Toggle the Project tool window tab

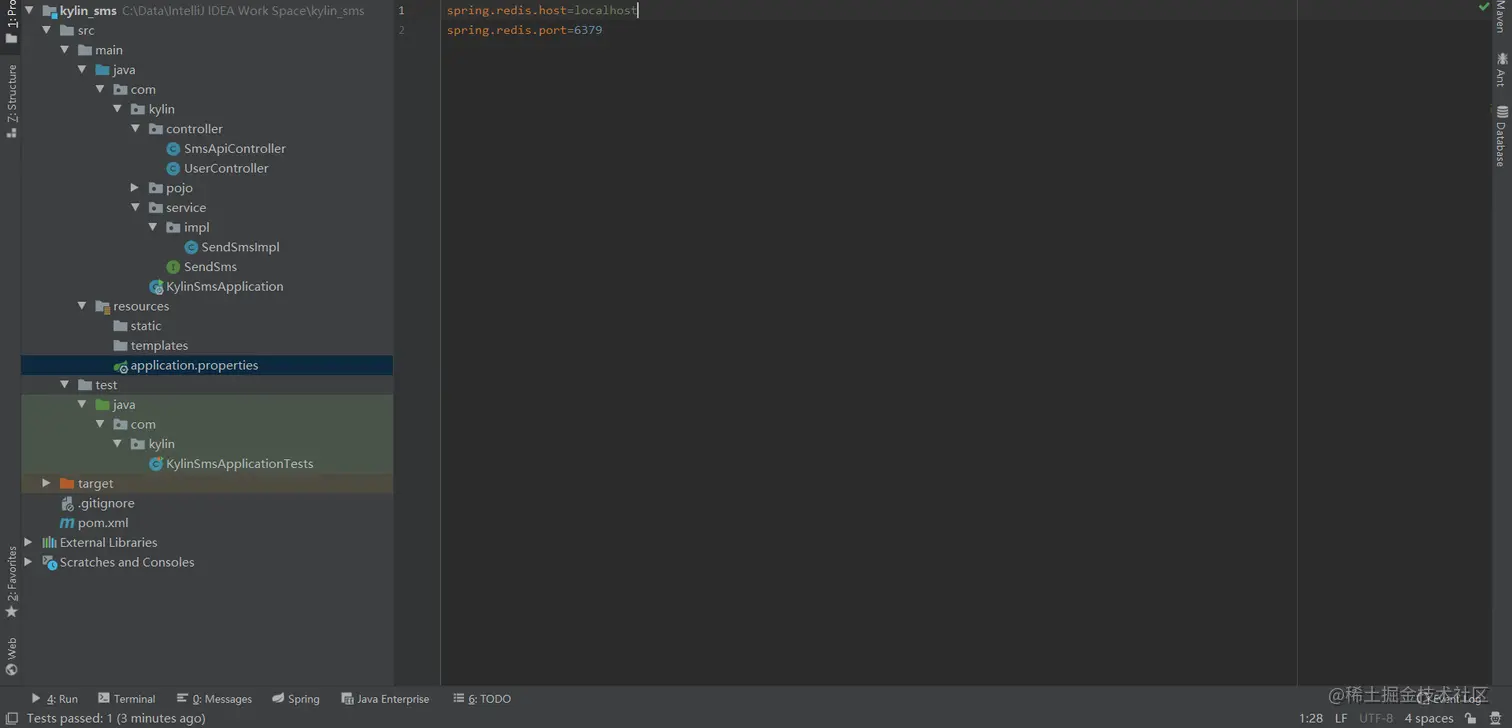[11, 22]
